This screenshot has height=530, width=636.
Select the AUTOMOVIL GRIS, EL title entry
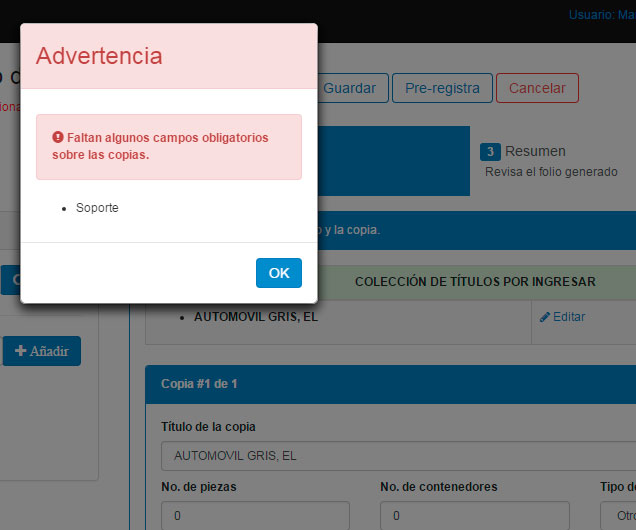pyautogui.click(x=256, y=317)
